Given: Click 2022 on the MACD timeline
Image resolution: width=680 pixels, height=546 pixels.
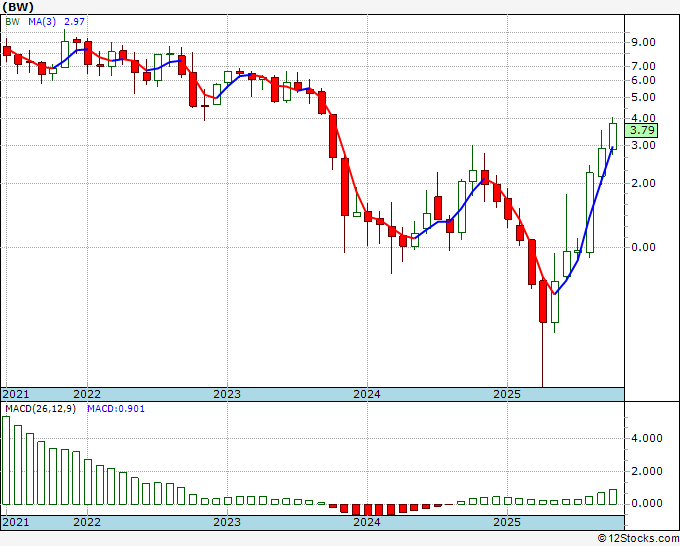Looking at the screenshot, I should point(87,522).
